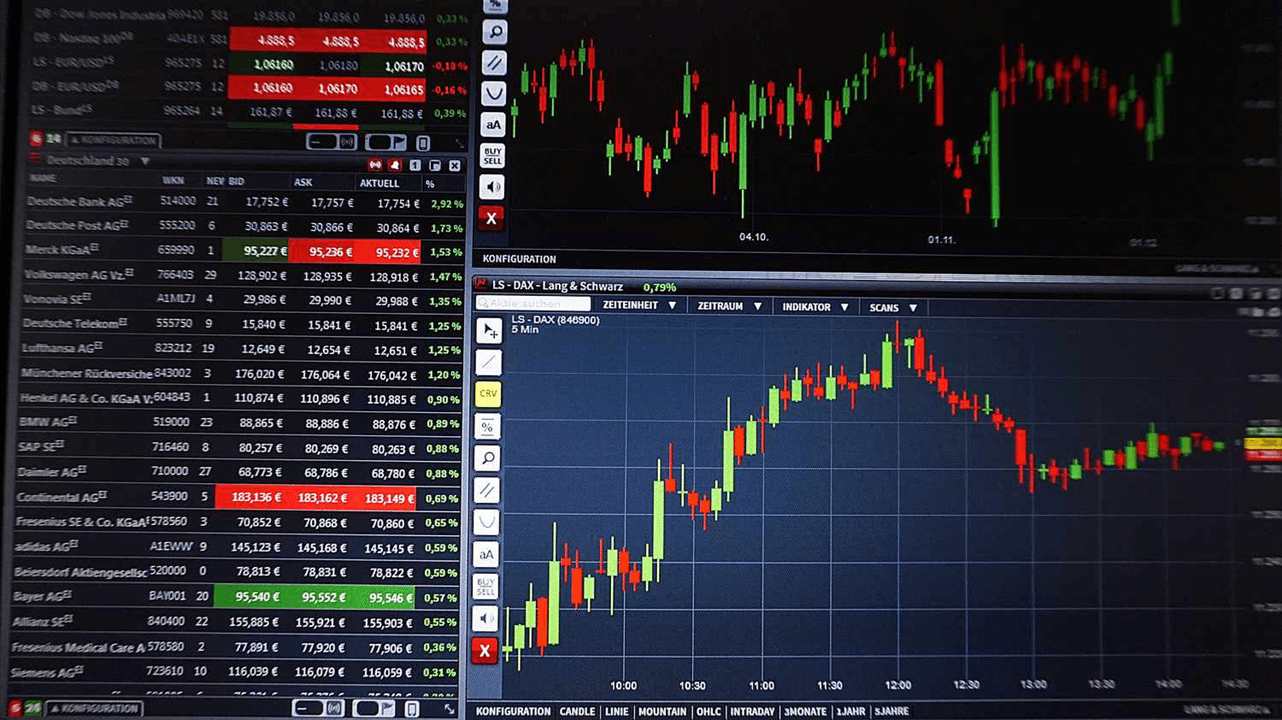Switch DAX chart to MOUNTAIN view
Screen dimensions: 1282x720
click(662, 711)
